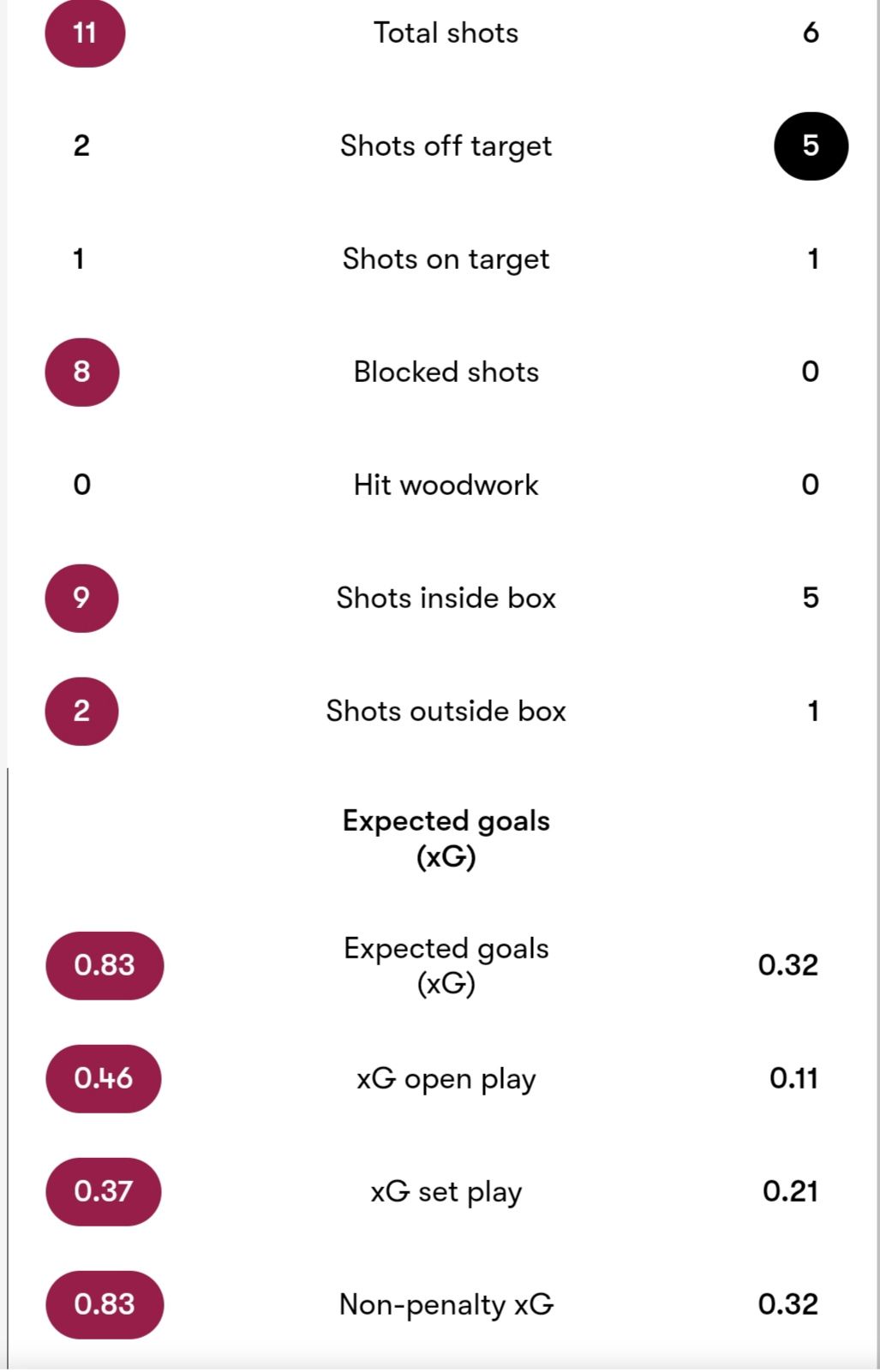Click the maroon 11 Total shots badge
The image size is (880, 1372).
(x=85, y=33)
